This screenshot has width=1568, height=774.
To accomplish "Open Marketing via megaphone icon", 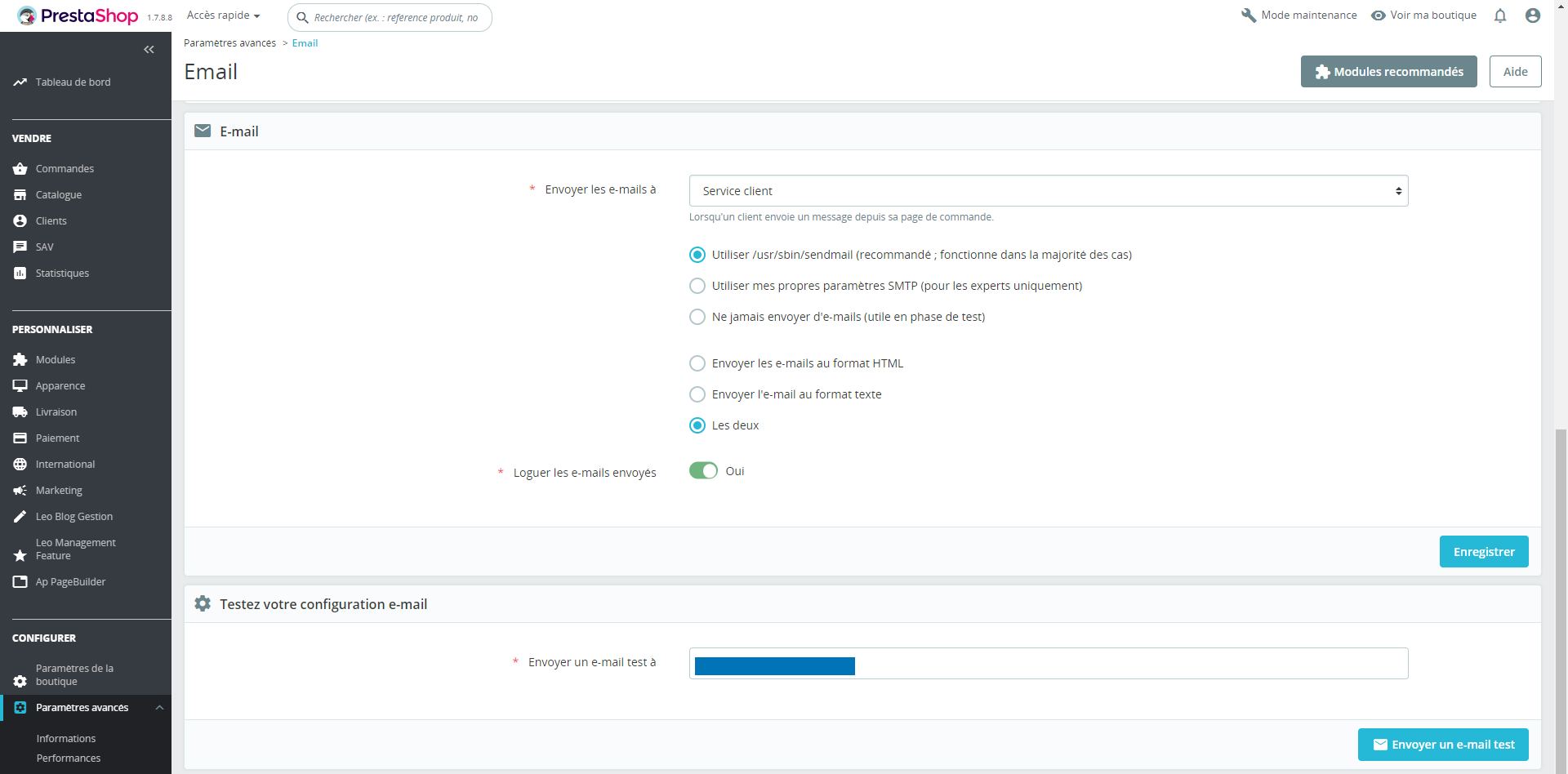I will 20,490.
